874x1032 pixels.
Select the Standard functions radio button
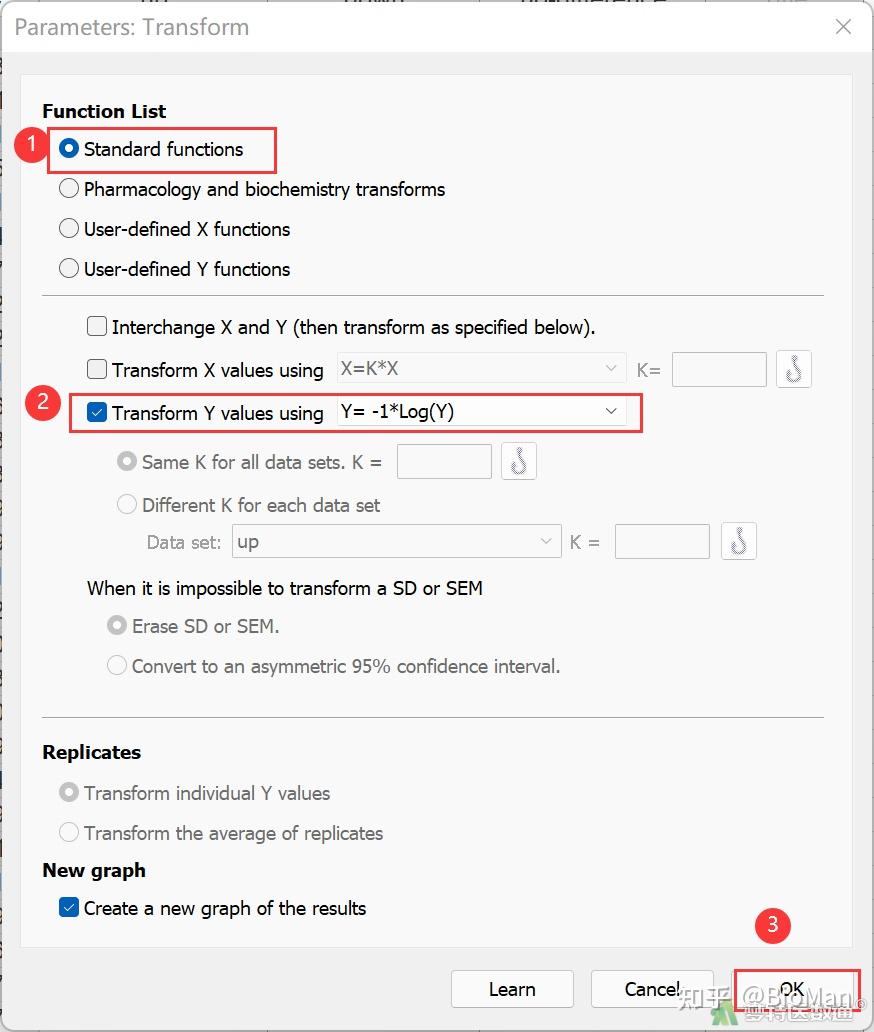(x=69, y=149)
